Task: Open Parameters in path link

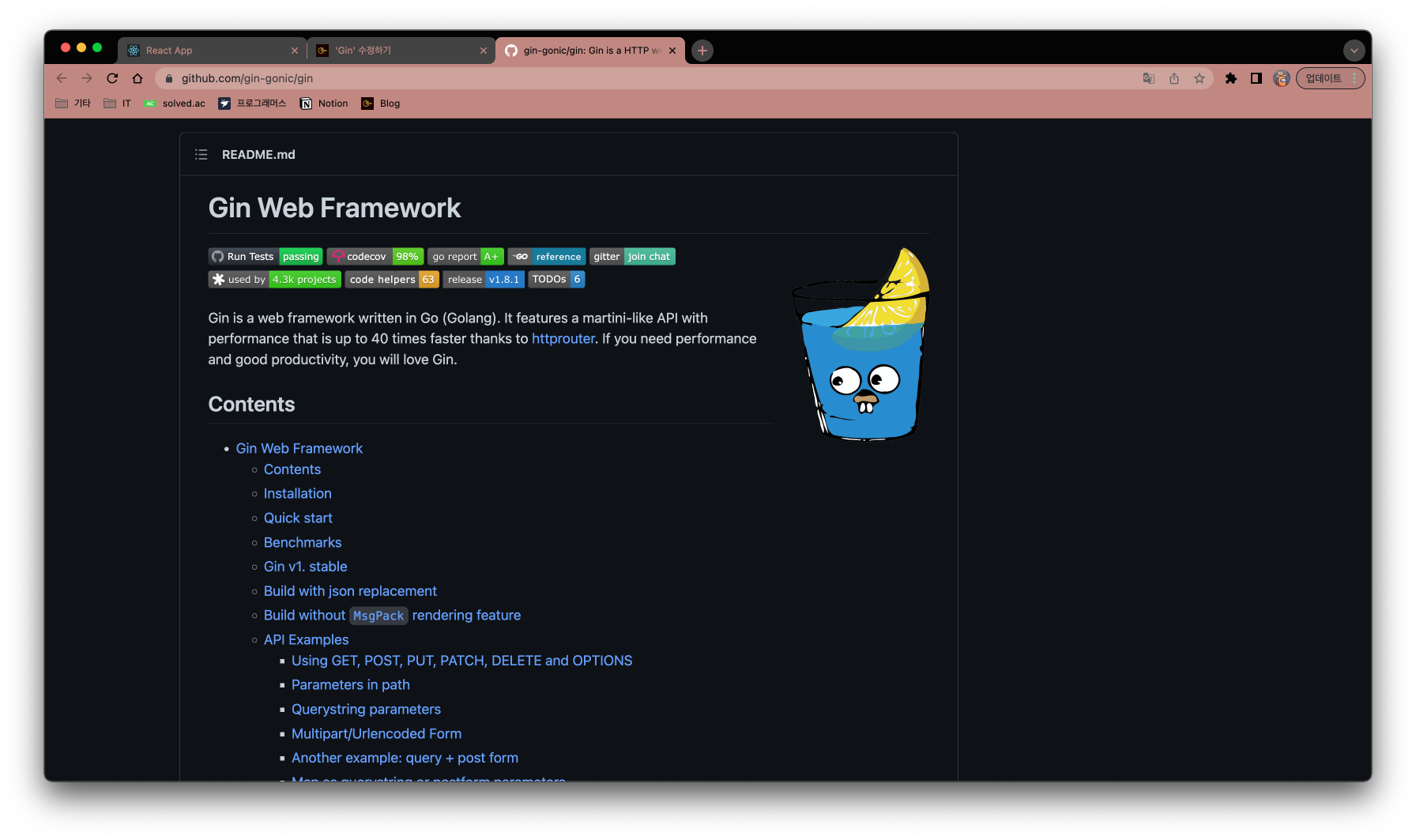Action: point(351,685)
